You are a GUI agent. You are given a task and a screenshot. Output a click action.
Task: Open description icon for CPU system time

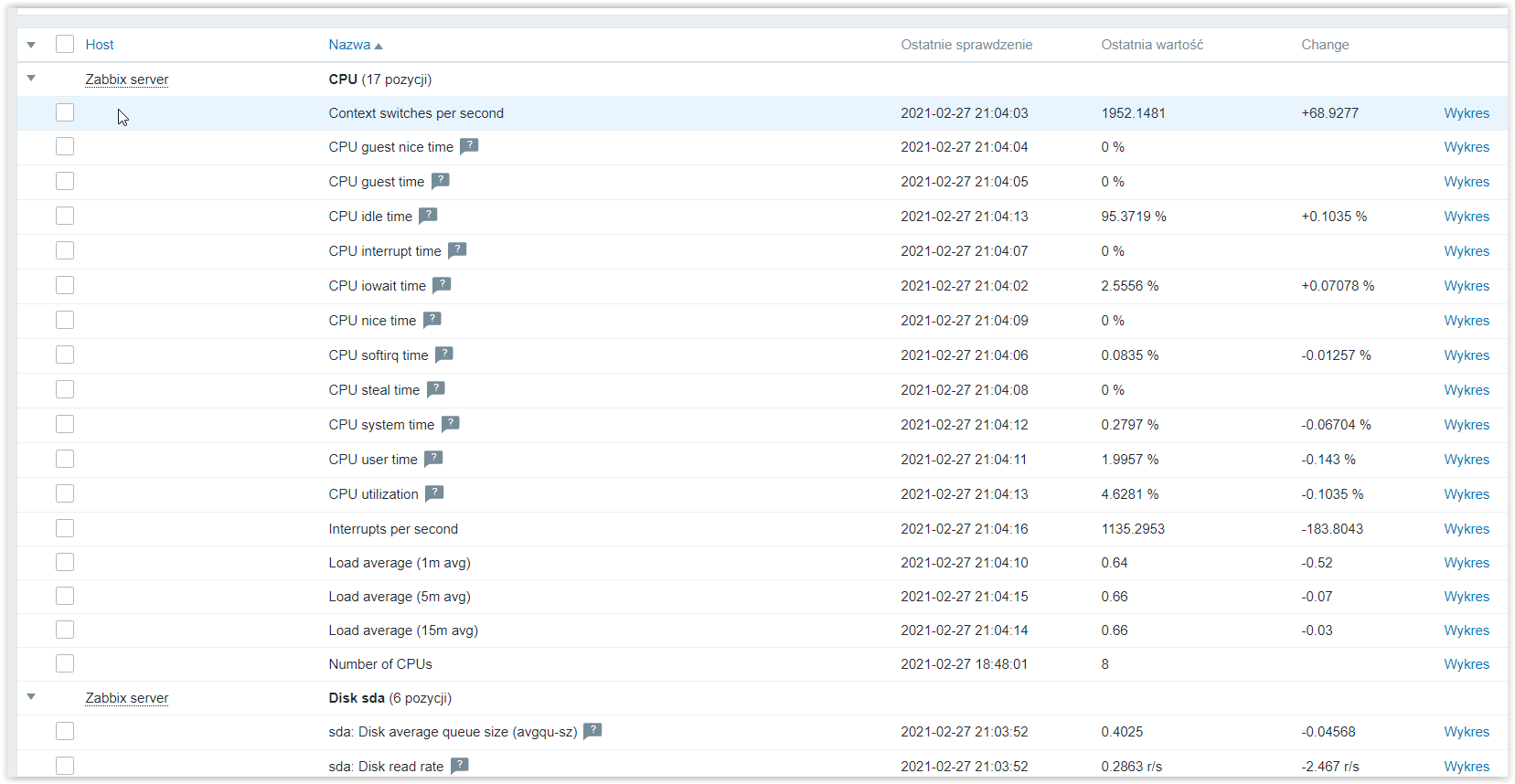tap(451, 423)
